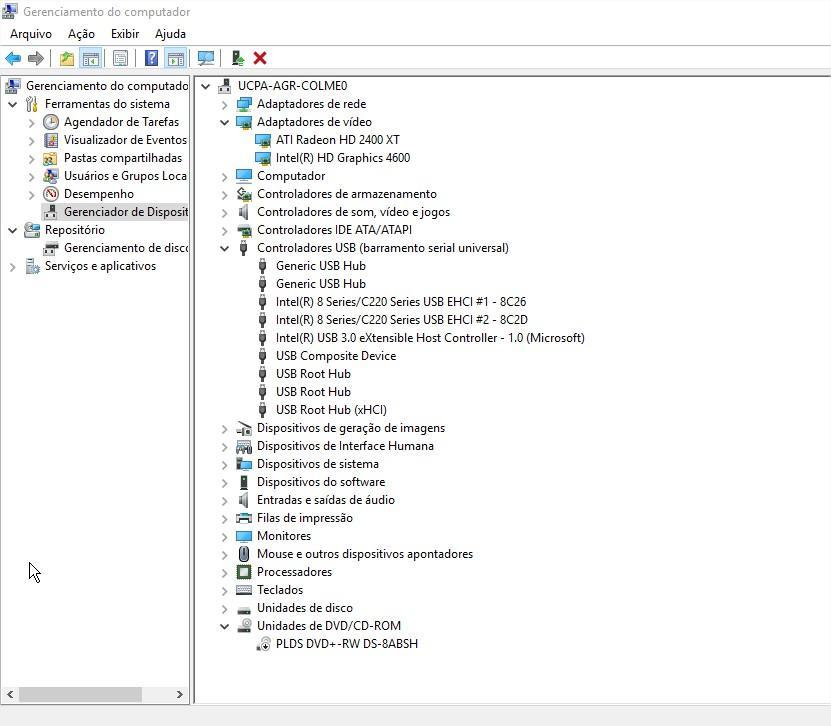The image size is (831, 726).
Task: Select Controladores IDE ATA/ATAPI category
Action: (334, 230)
